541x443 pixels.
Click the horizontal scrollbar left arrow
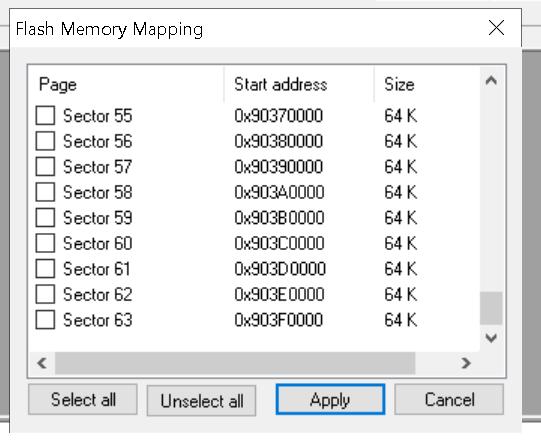tap(42, 363)
